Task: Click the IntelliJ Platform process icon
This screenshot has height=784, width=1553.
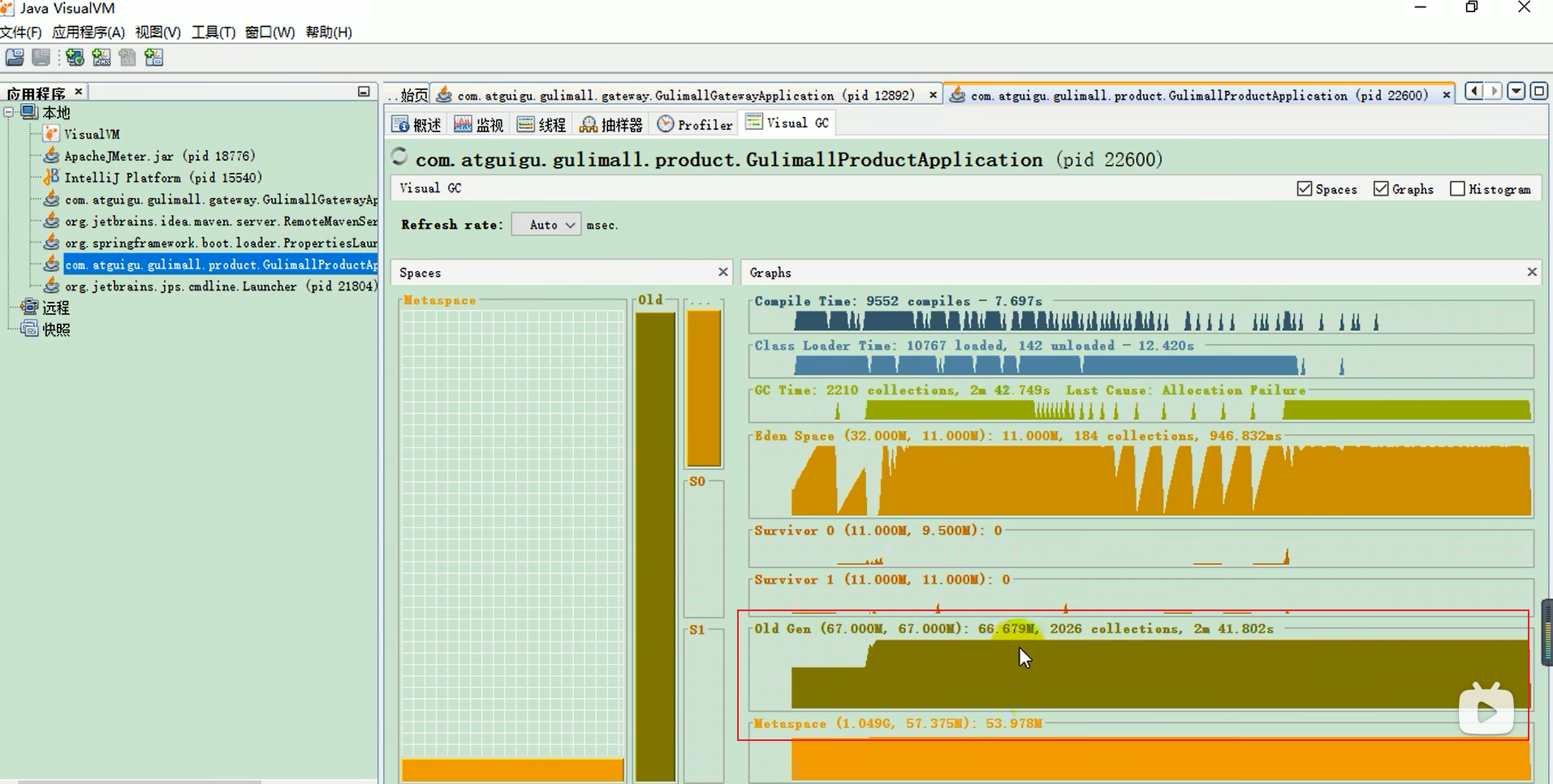Action: tap(51, 177)
